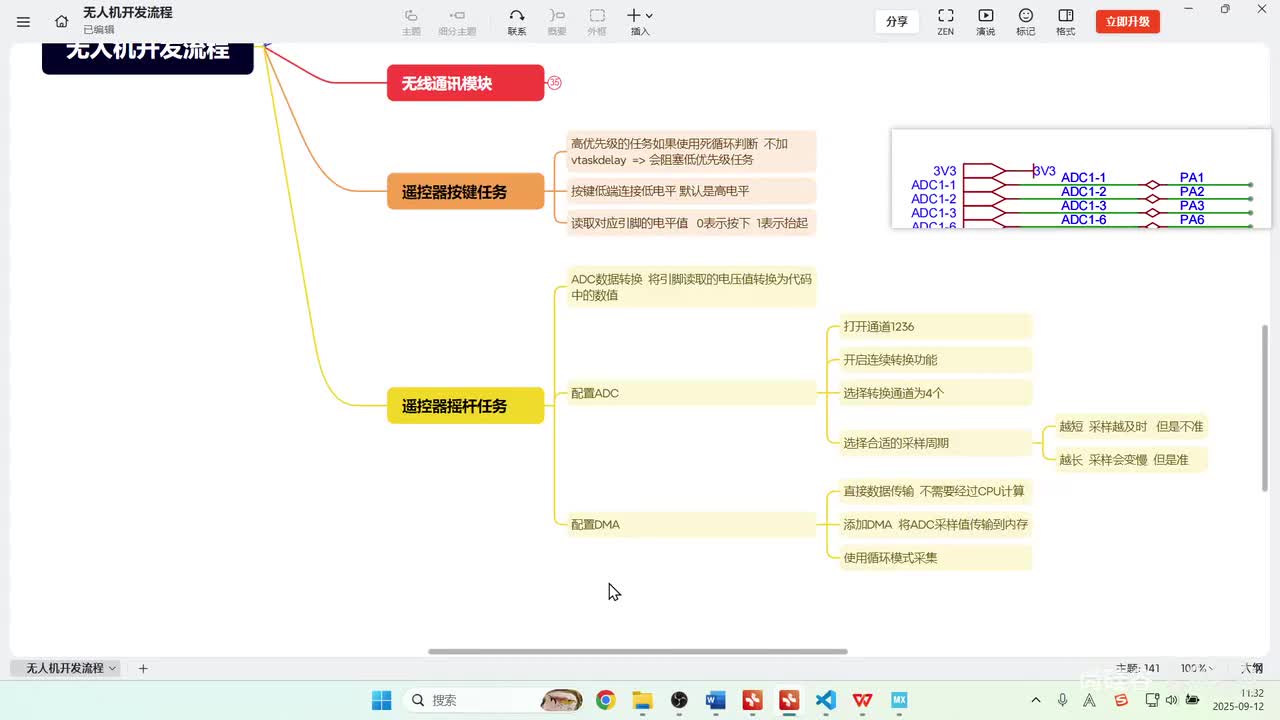Select 越长 采样会变慢 node
The width and height of the screenshot is (1280, 720).
1131,460
